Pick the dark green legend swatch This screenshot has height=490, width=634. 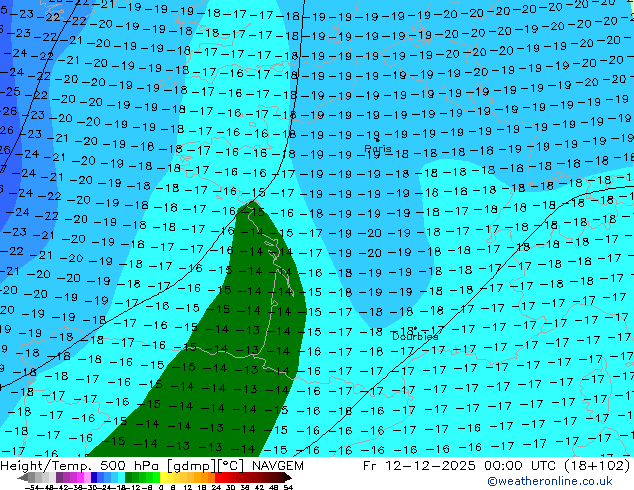pyautogui.click(x=128, y=477)
